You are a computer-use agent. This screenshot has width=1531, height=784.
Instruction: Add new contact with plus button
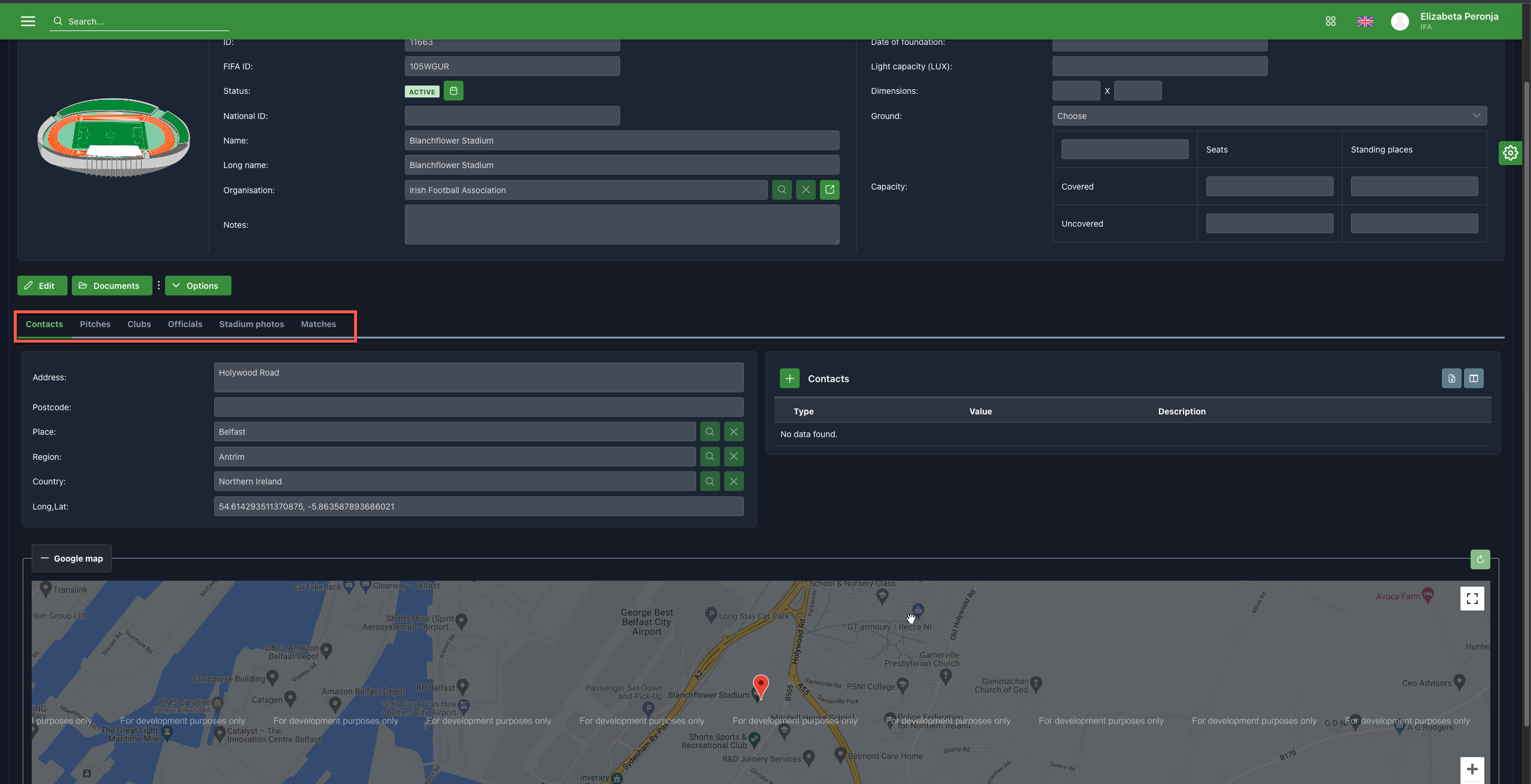tap(789, 379)
